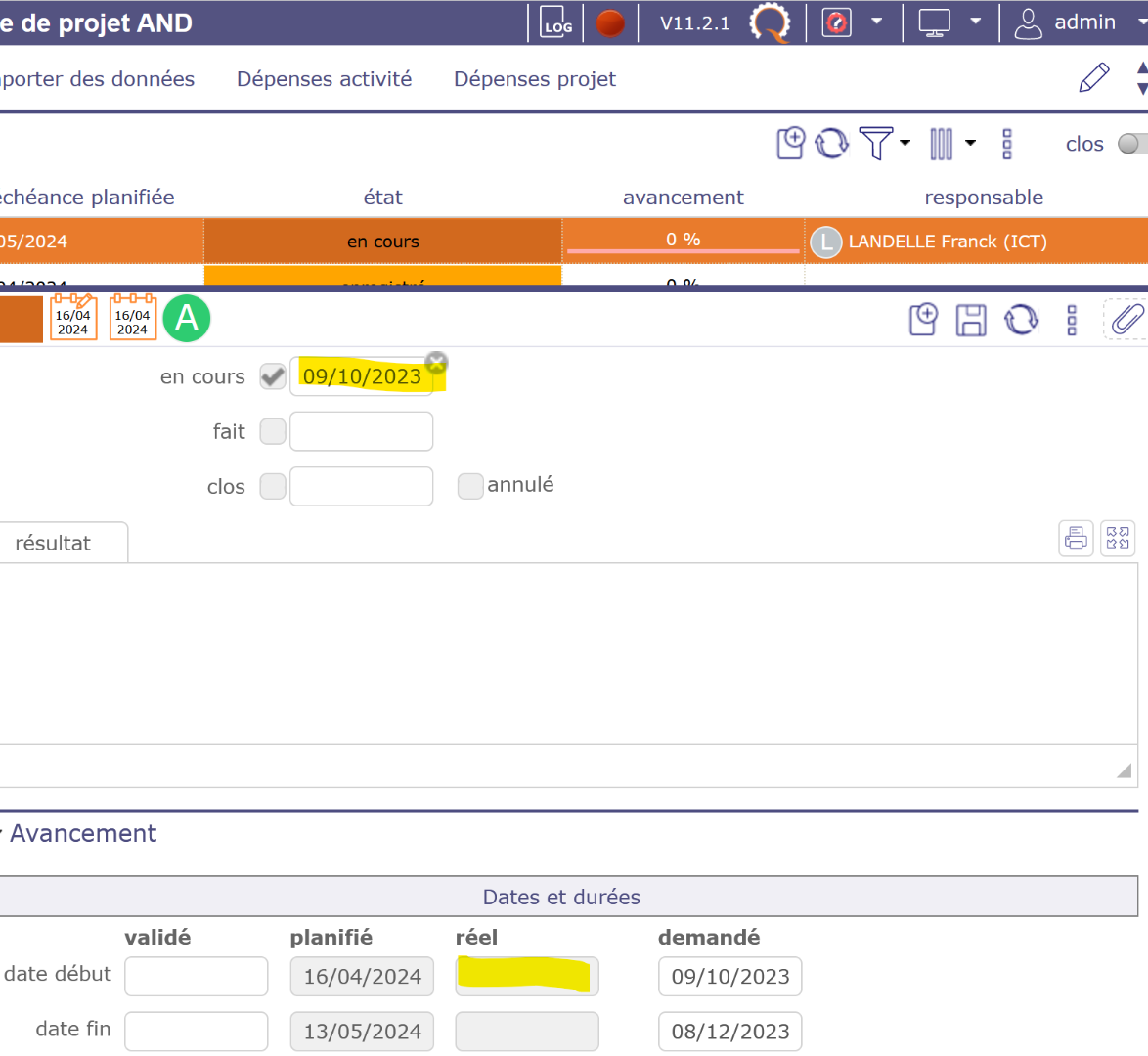Open the paperclip attachment icon
Screen dimensions: 1148x1056
tap(1126, 320)
